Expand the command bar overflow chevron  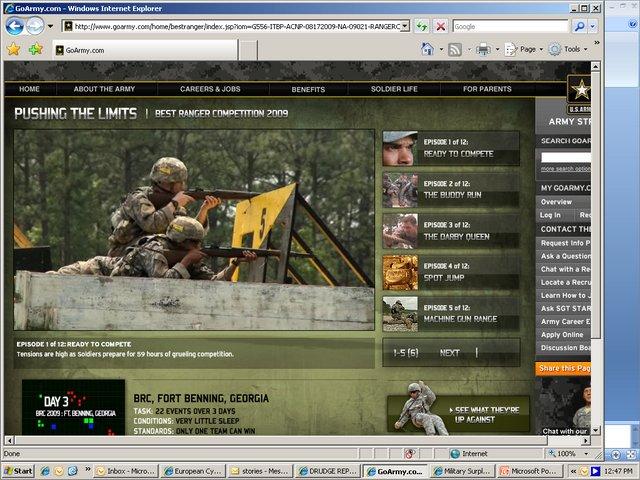click(x=596, y=43)
